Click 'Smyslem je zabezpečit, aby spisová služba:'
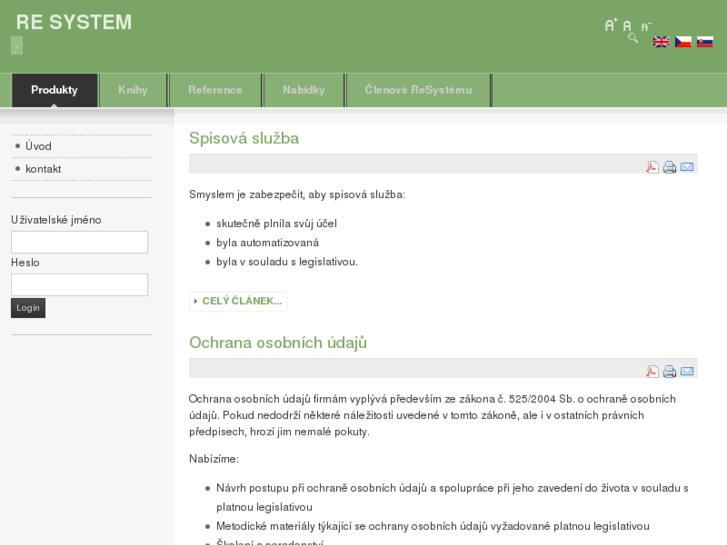 (x=297, y=194)
